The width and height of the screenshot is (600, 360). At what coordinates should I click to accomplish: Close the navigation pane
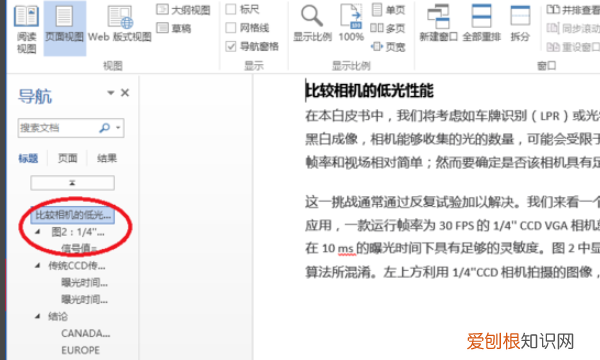point(125,93)
